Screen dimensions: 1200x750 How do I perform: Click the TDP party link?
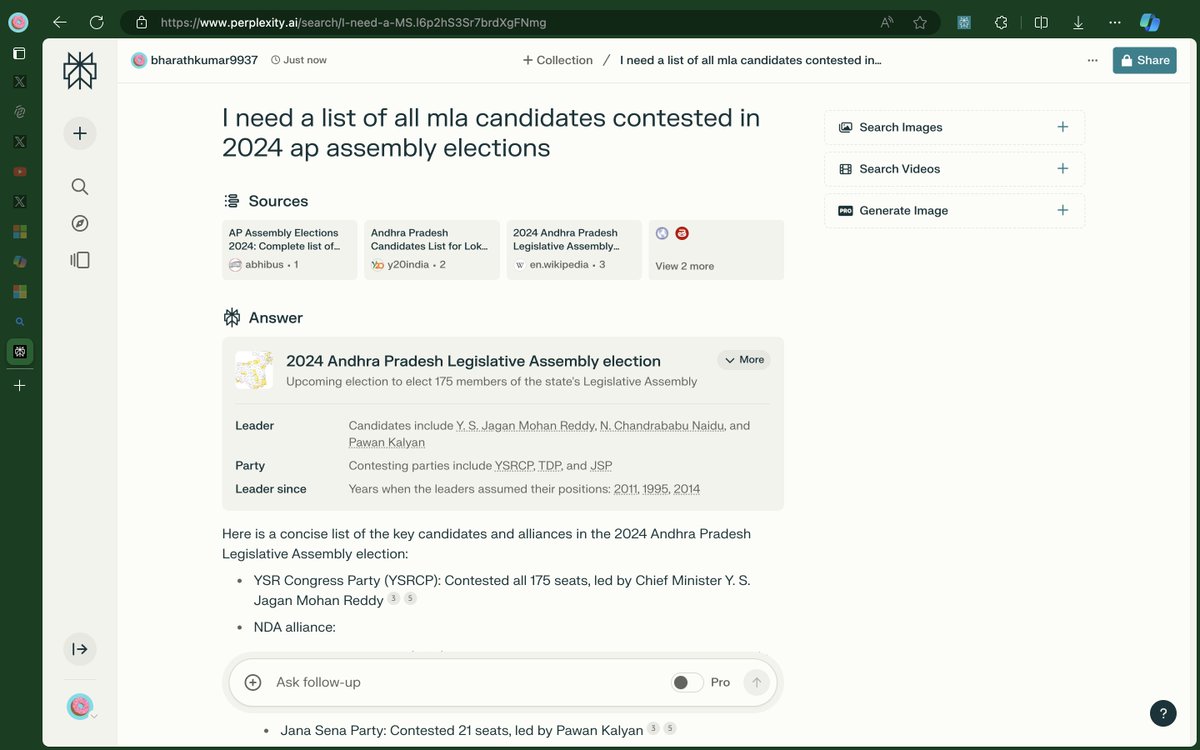point(551,465)
